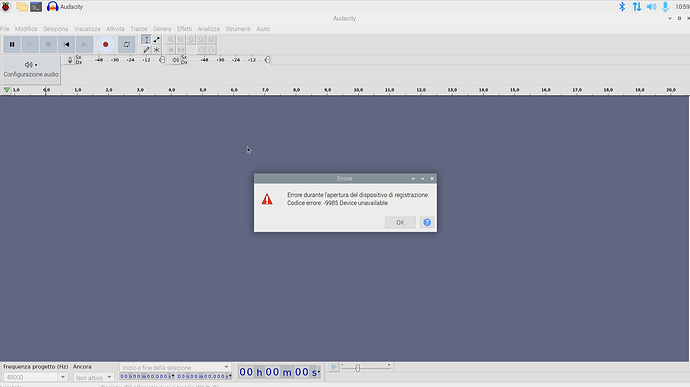Click the project rate 48000 input field
690x387 pixels.
coord(30,377)
